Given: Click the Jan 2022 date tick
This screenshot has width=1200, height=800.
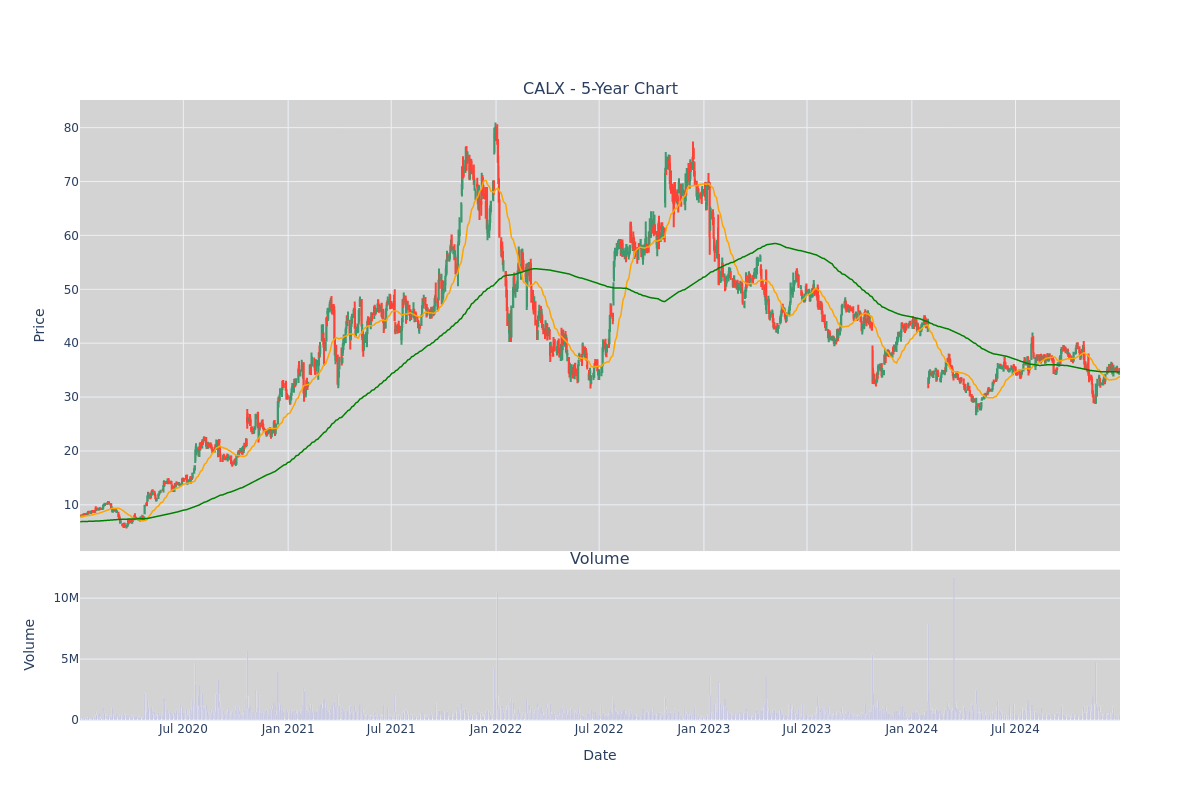Looking at the screenshot, I should point(496,729).
